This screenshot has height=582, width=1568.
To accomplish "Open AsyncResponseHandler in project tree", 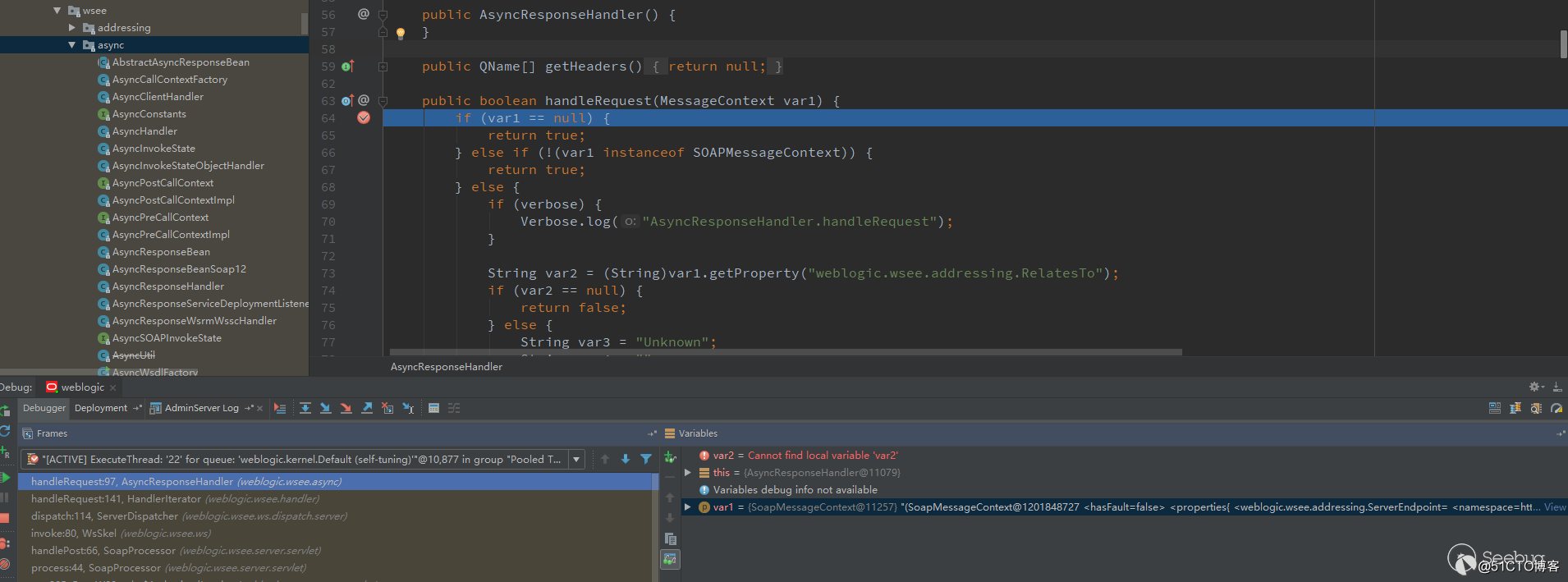I will coord(168,286).
